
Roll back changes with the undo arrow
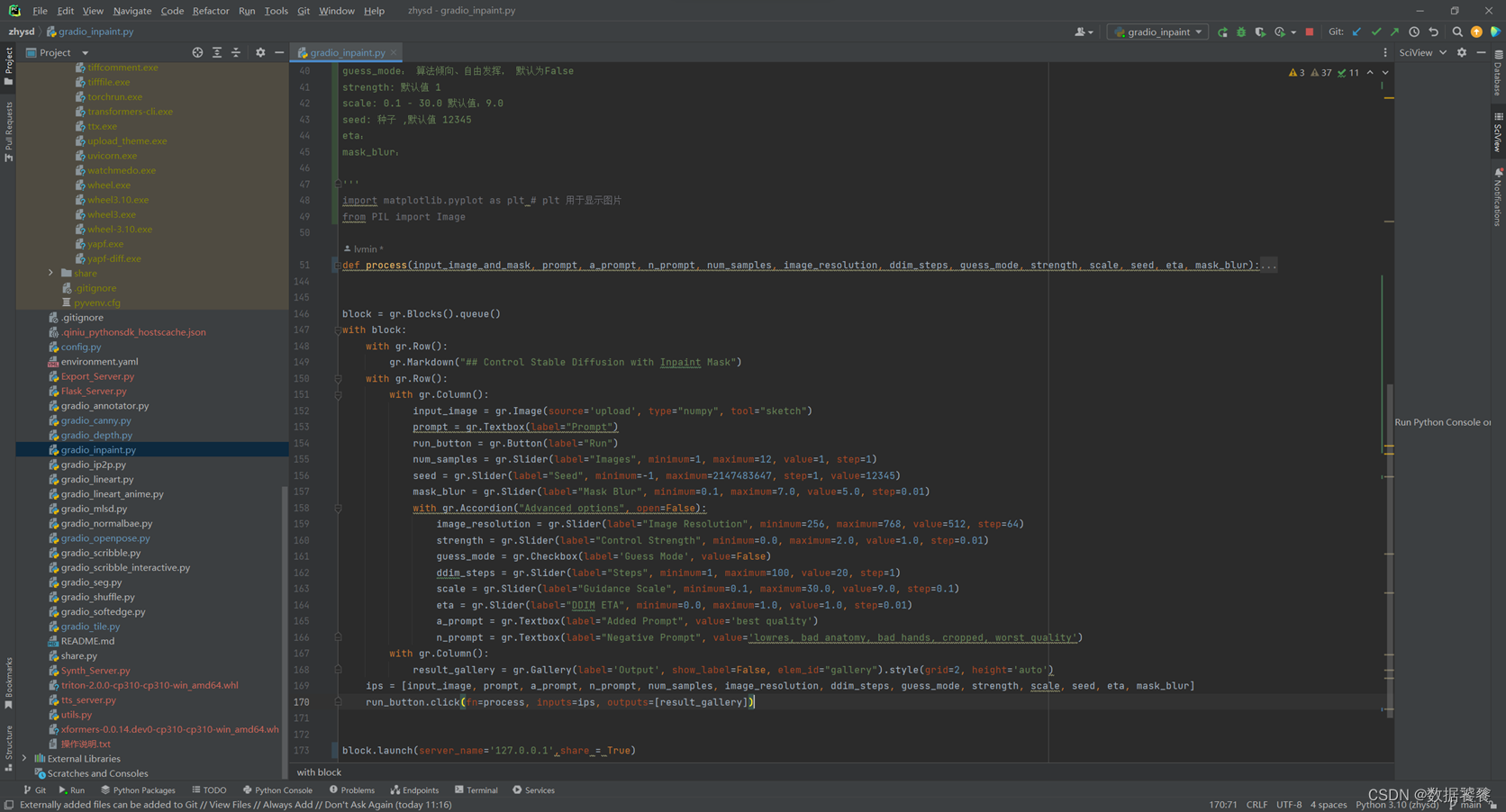1434,32
